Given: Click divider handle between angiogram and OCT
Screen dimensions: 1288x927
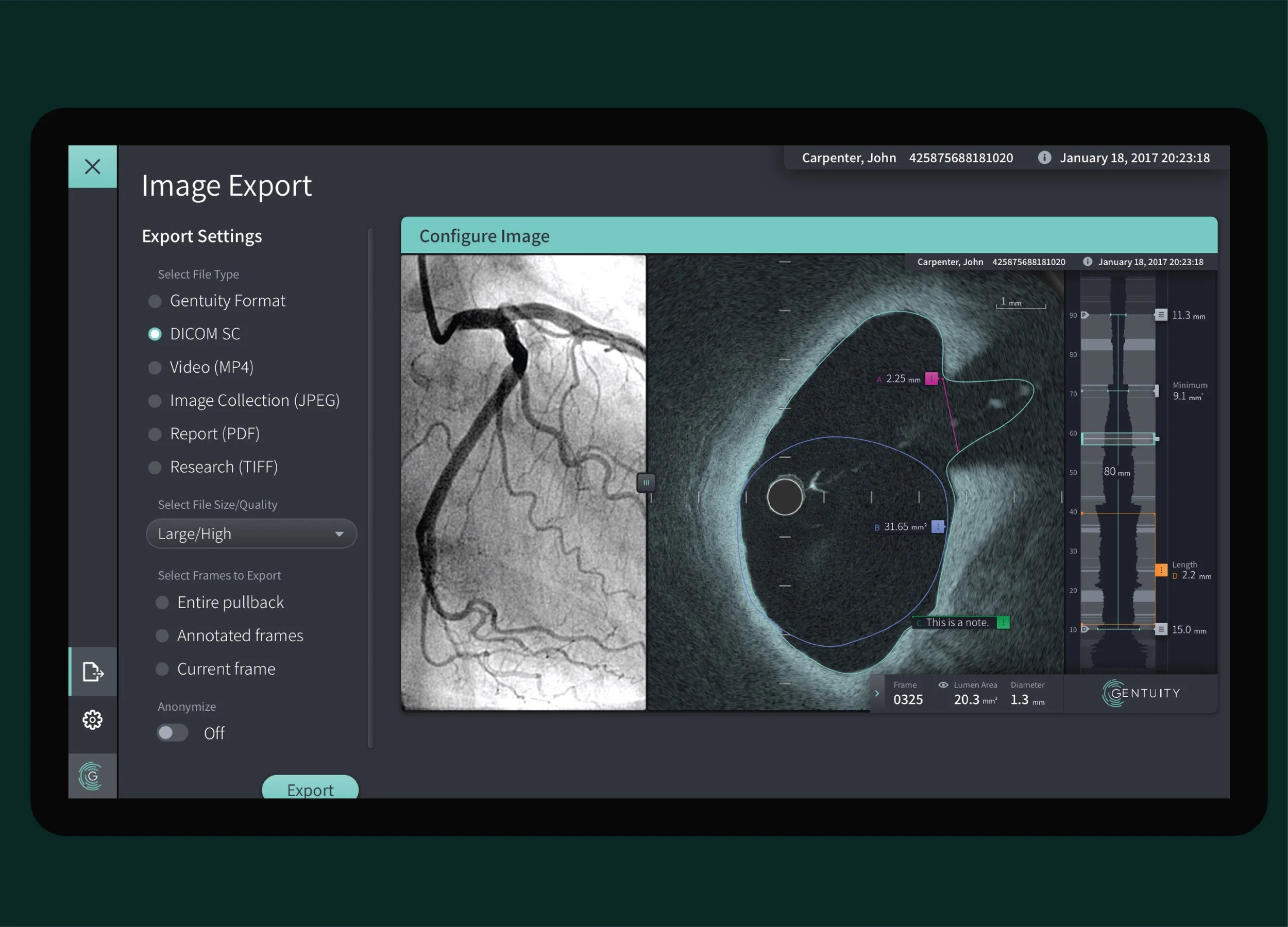Looking at the screenshot, I should [x=646, y=483].
